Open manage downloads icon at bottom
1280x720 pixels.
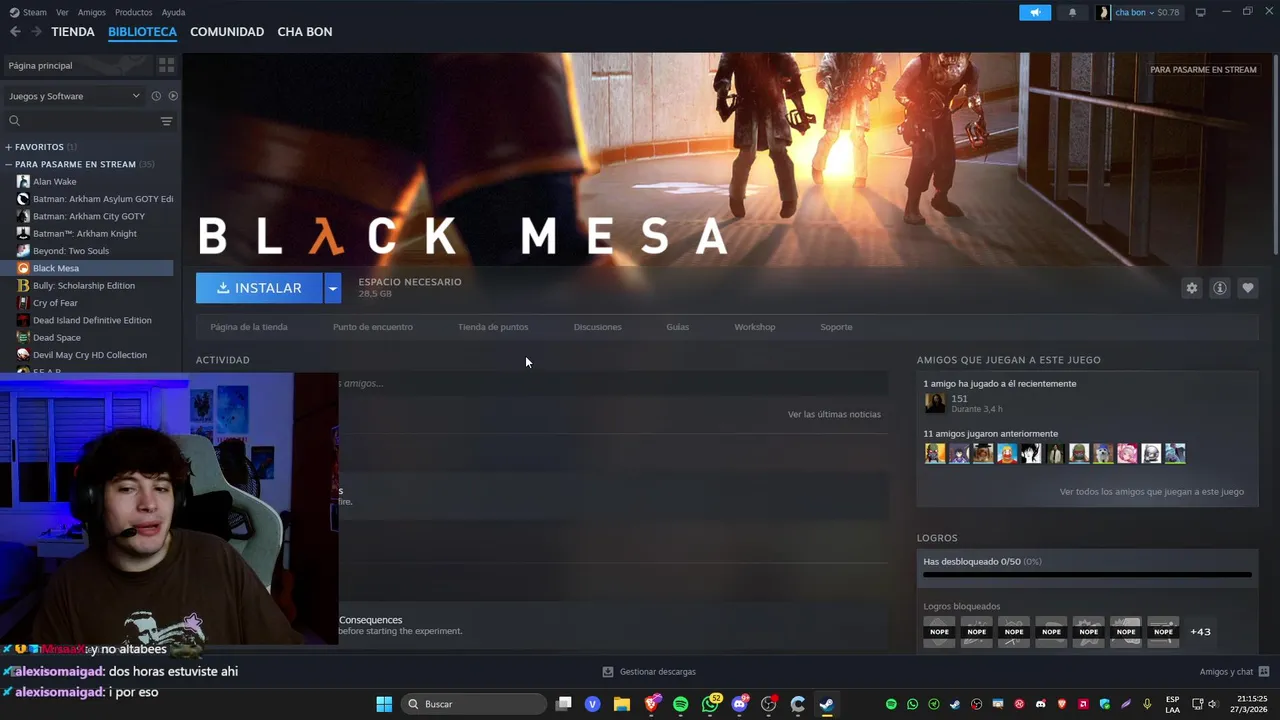(x=607, y=672)
